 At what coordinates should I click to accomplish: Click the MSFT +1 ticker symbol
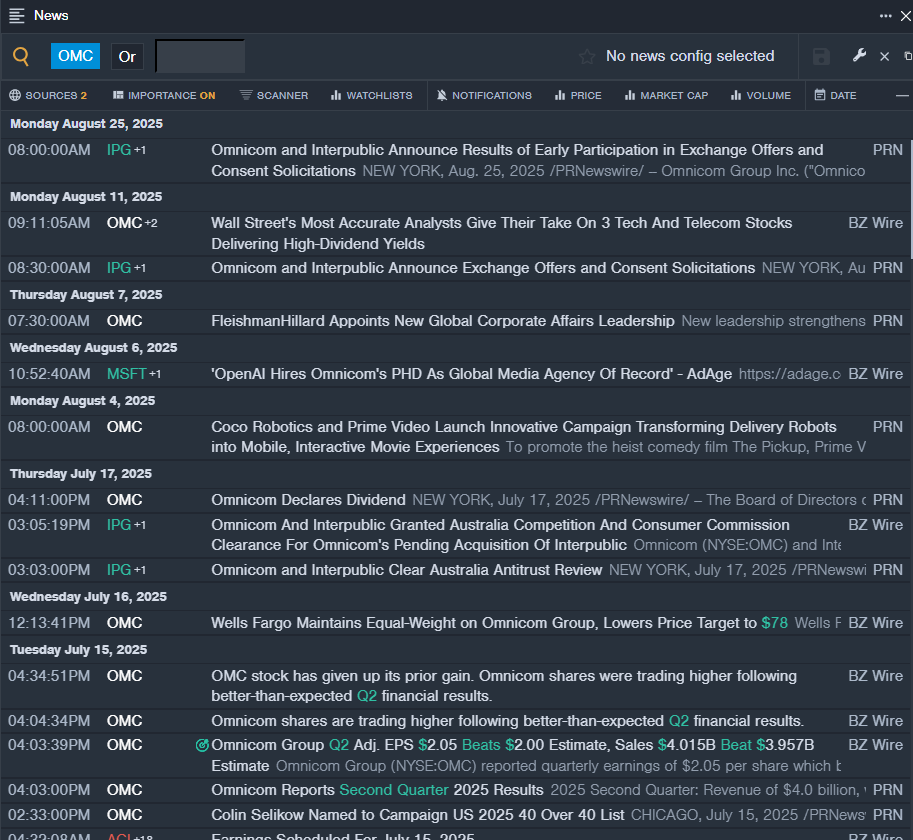[134, 374]
